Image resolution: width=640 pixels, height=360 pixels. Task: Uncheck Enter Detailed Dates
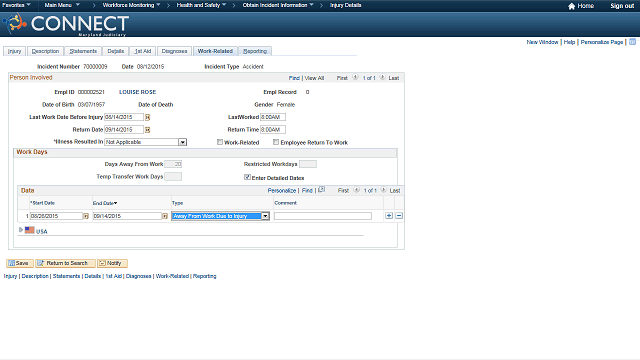[247, 177]
